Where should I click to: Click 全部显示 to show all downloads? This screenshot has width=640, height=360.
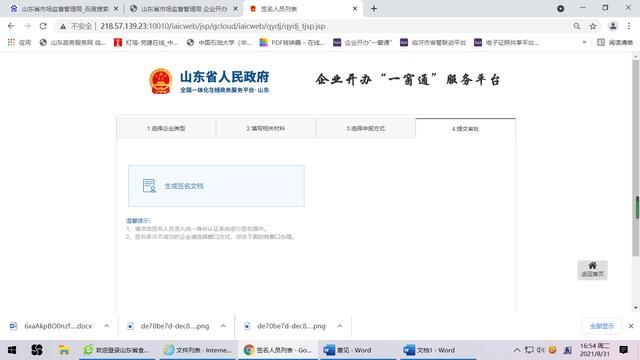click(x=602, y=326)
